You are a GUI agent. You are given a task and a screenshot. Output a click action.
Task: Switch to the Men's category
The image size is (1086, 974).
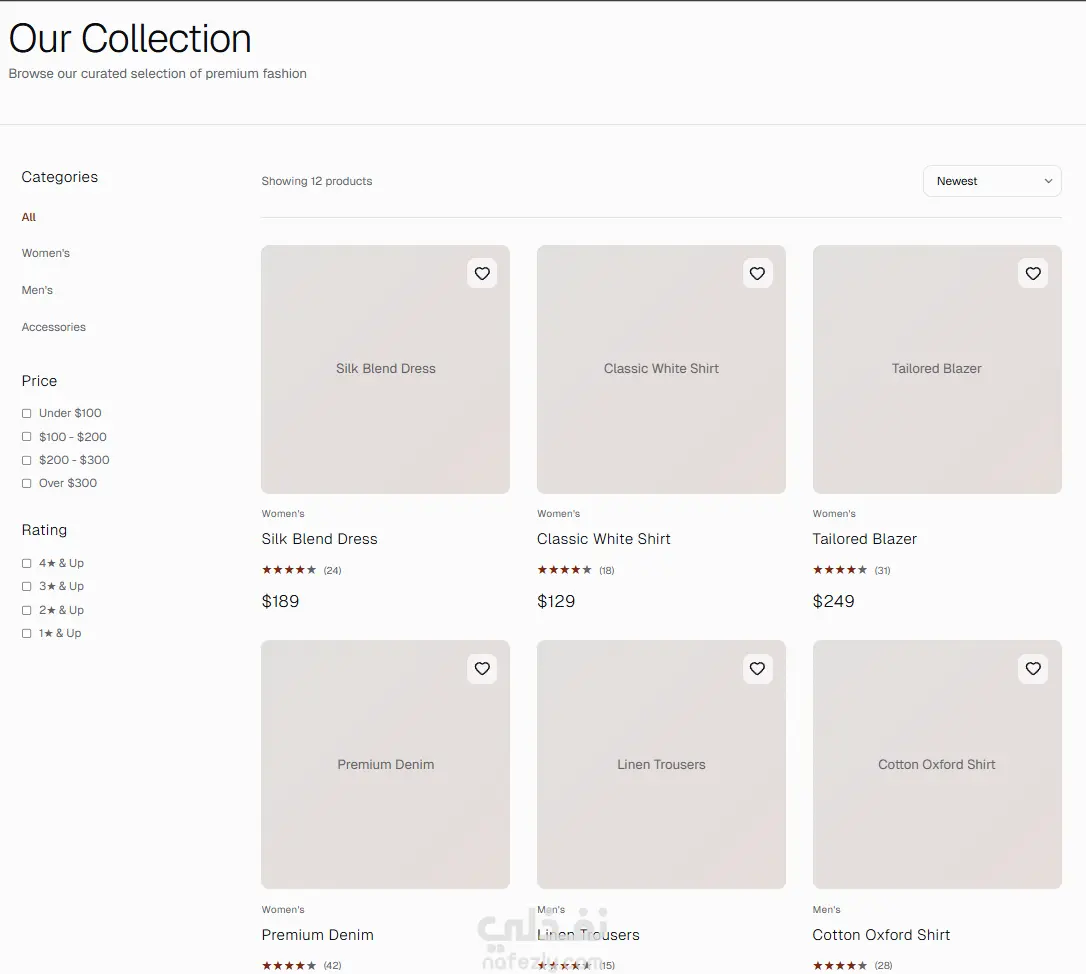[37, 290]
